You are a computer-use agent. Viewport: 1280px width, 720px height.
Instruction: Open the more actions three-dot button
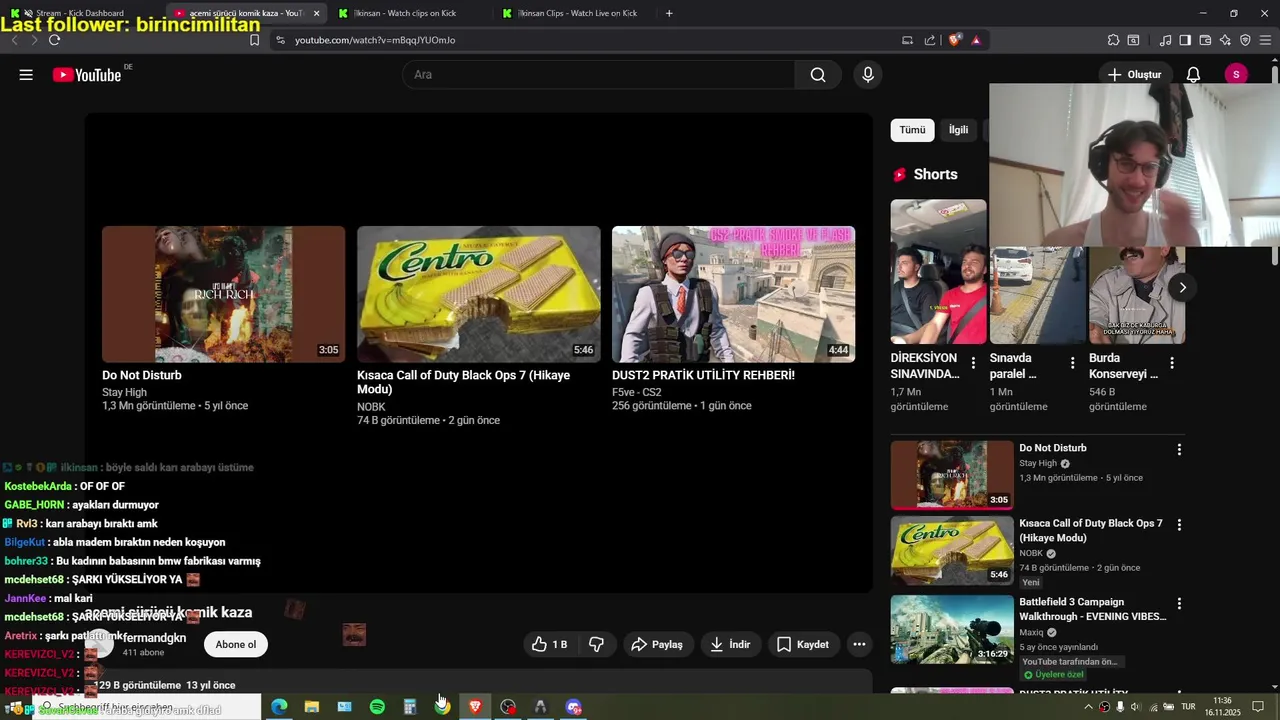859,644
